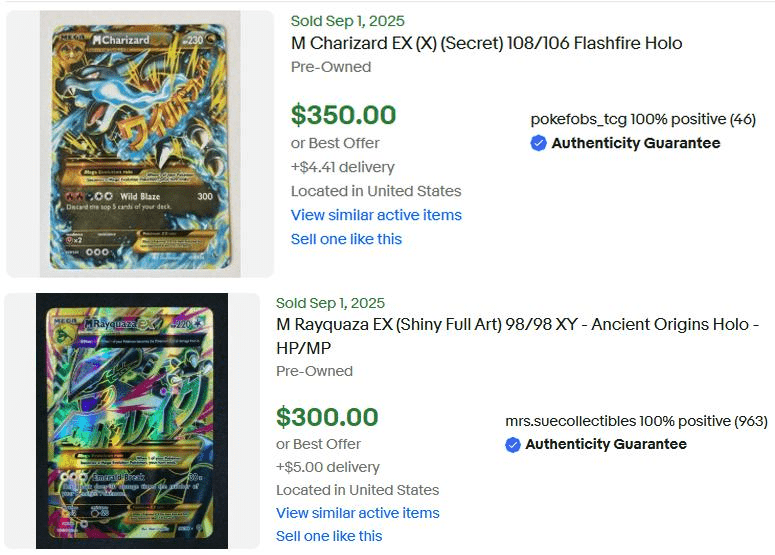Open the M Rayquaza EX card thumbnail
Viewport: 775px width, 555px height.
[132, 421]
